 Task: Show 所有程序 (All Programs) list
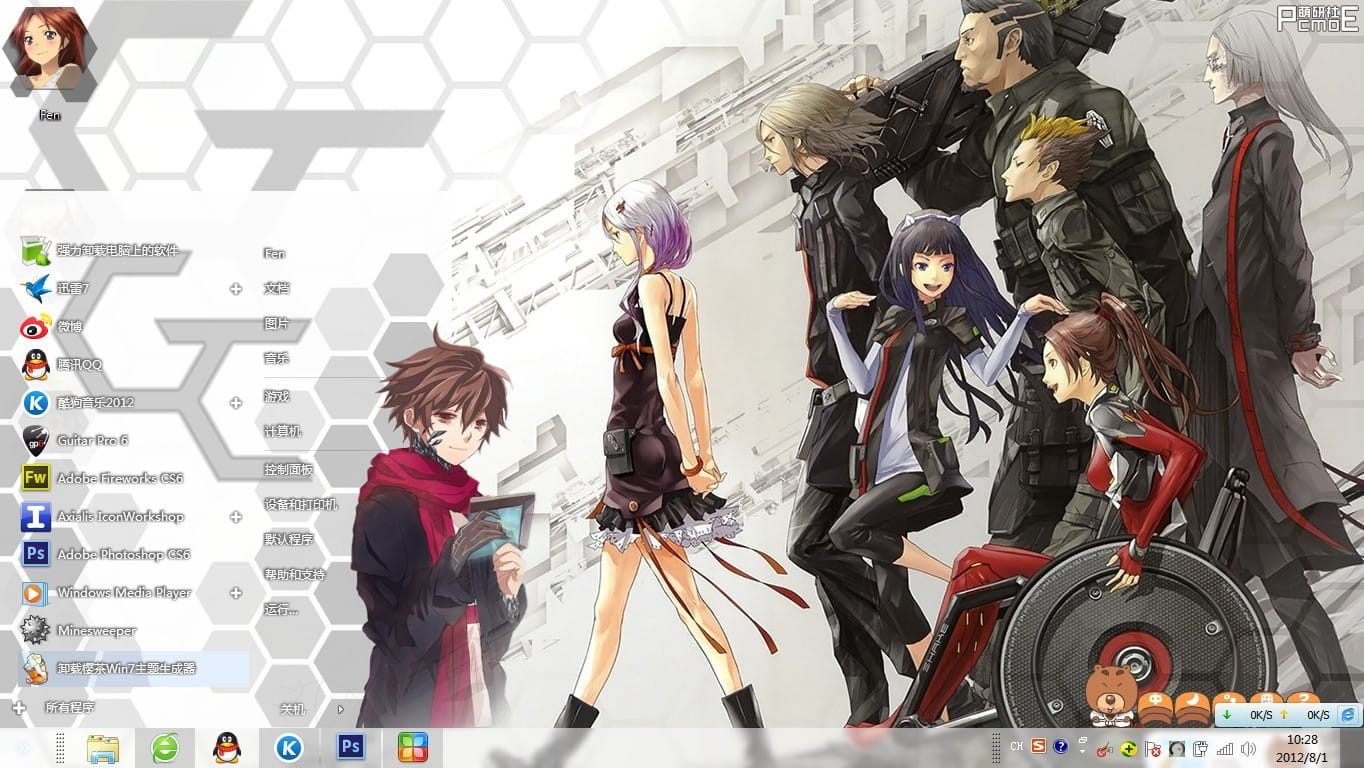[69, 707]
